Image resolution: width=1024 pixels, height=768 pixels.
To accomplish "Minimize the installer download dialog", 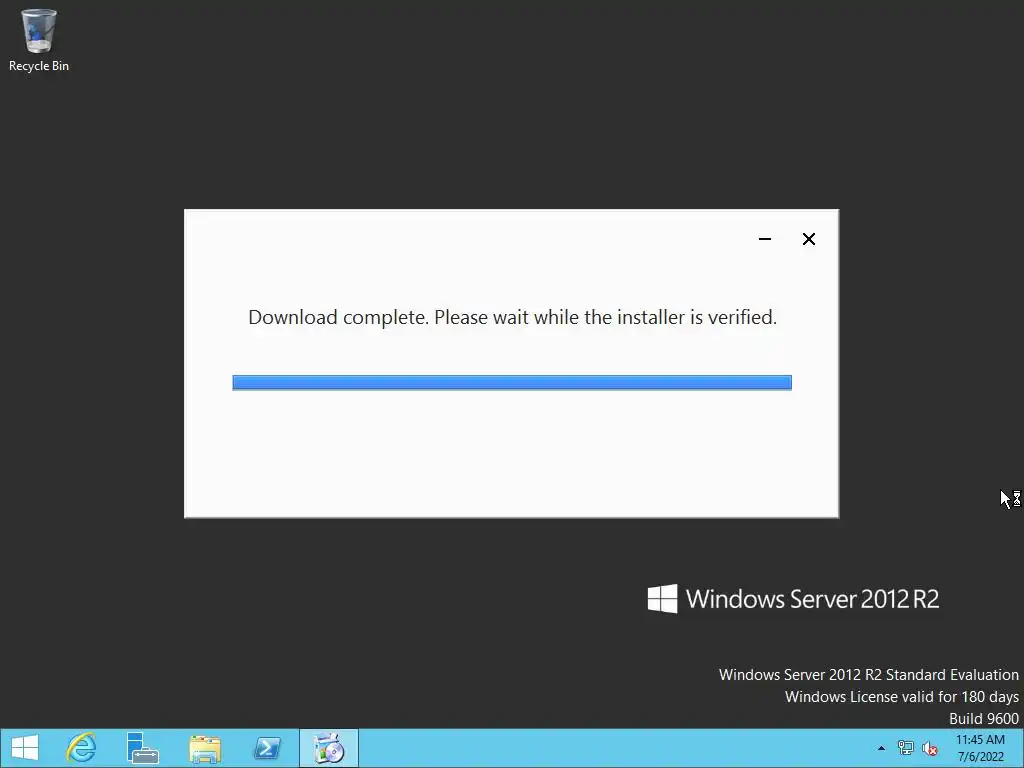I will pos(765,239).
